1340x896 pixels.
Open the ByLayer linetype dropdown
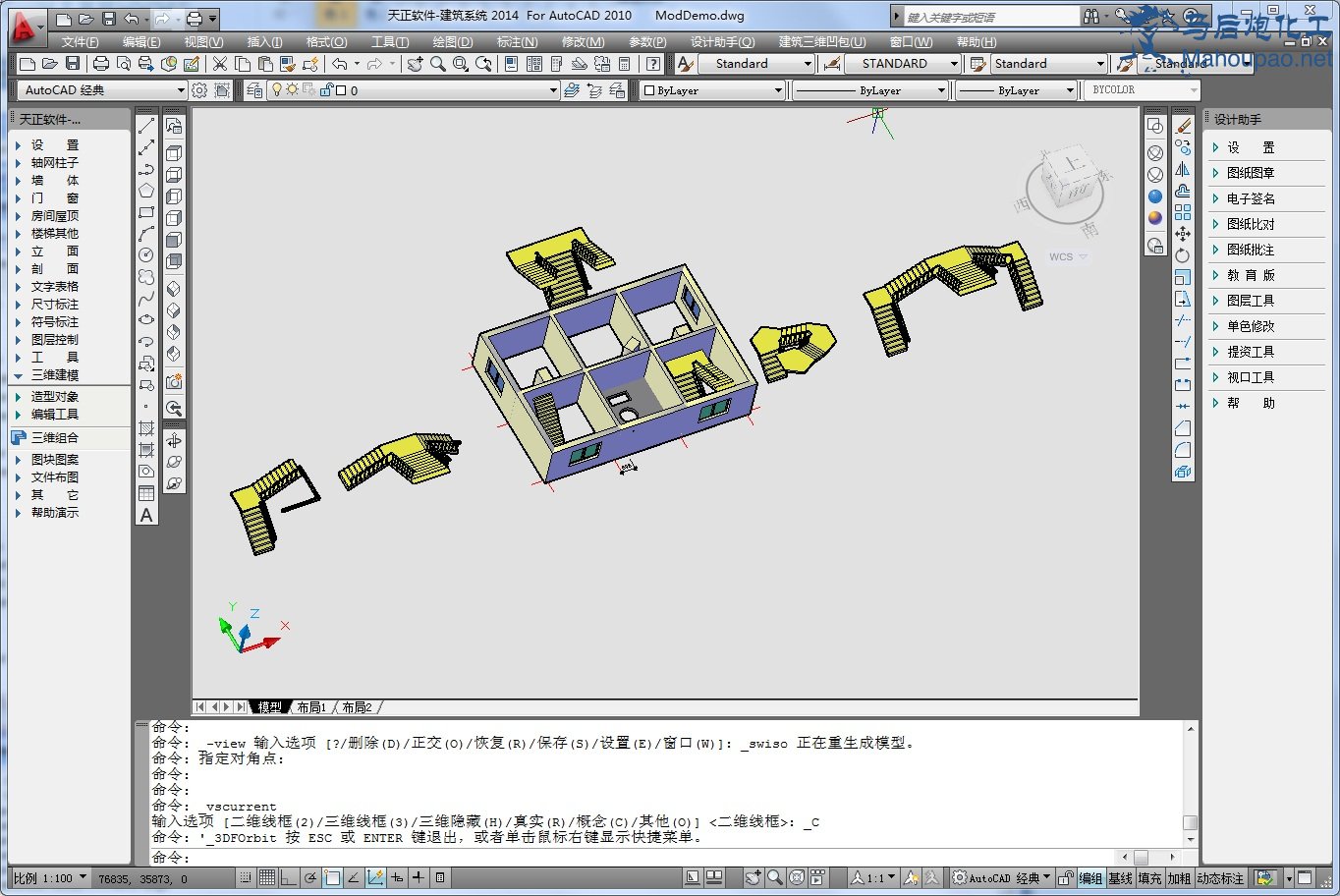[870, 90]
